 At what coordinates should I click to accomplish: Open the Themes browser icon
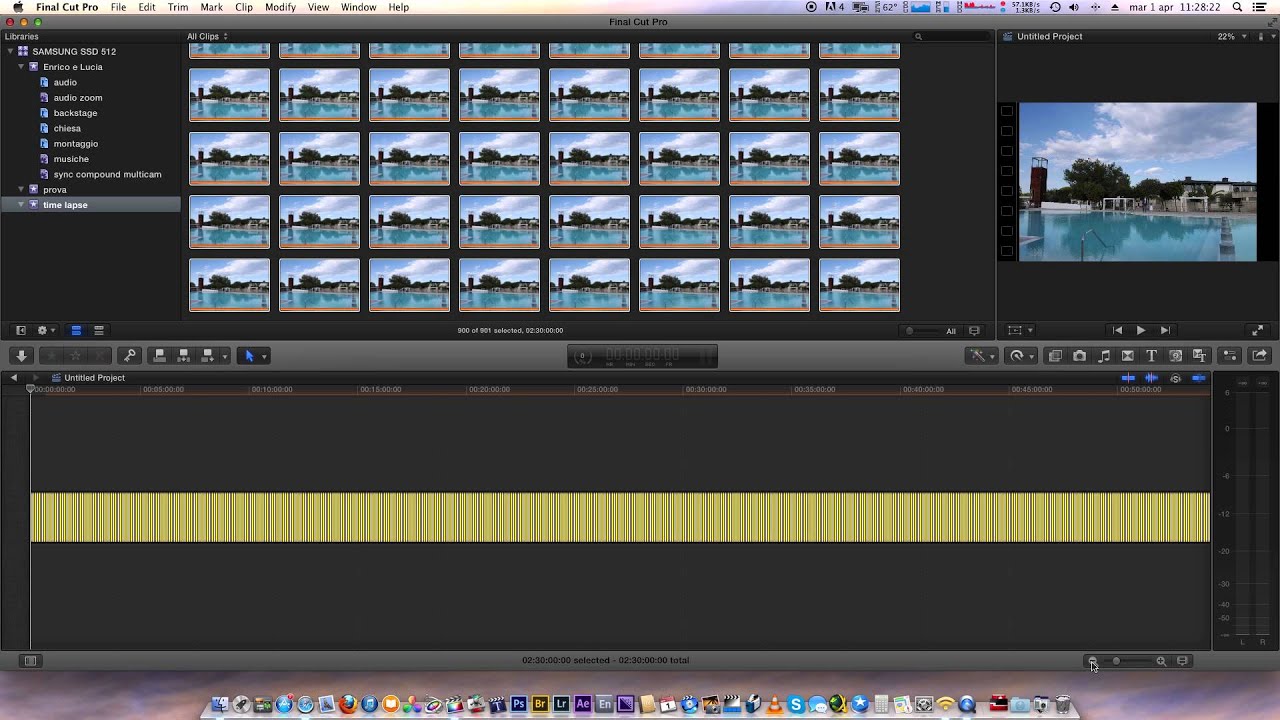[x=1199, y=355]
